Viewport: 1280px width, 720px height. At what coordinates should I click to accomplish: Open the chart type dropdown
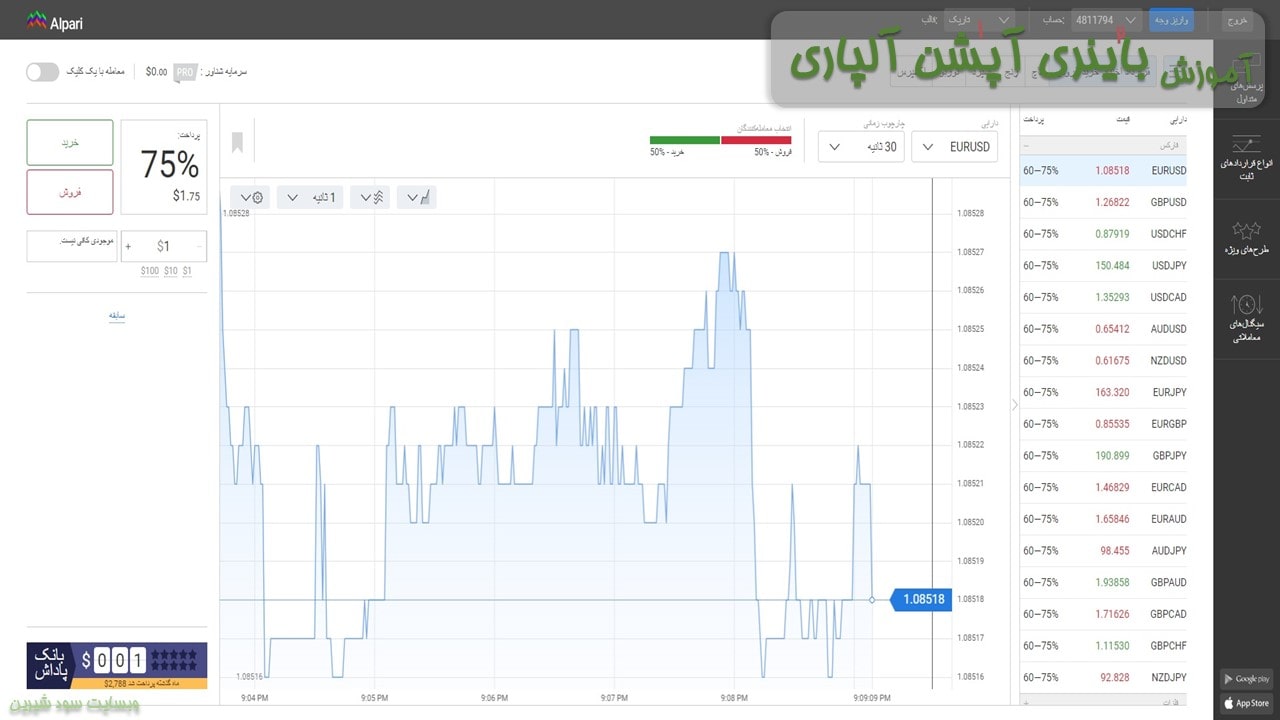pos(417,198)
